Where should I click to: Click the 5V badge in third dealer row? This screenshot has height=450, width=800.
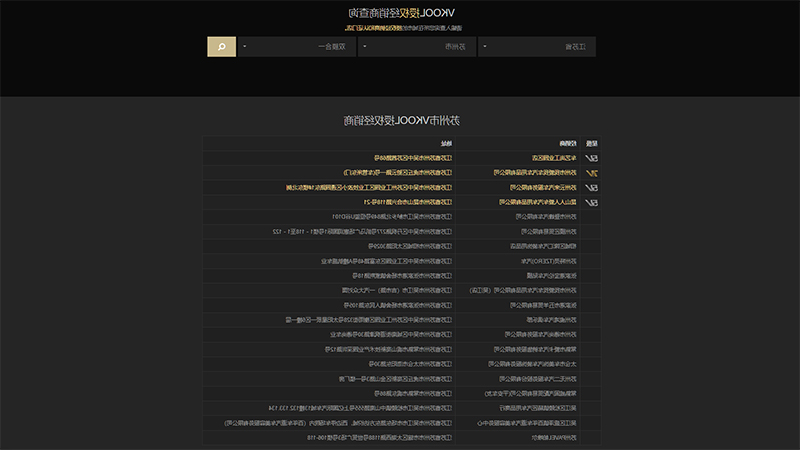click(591, 188)
